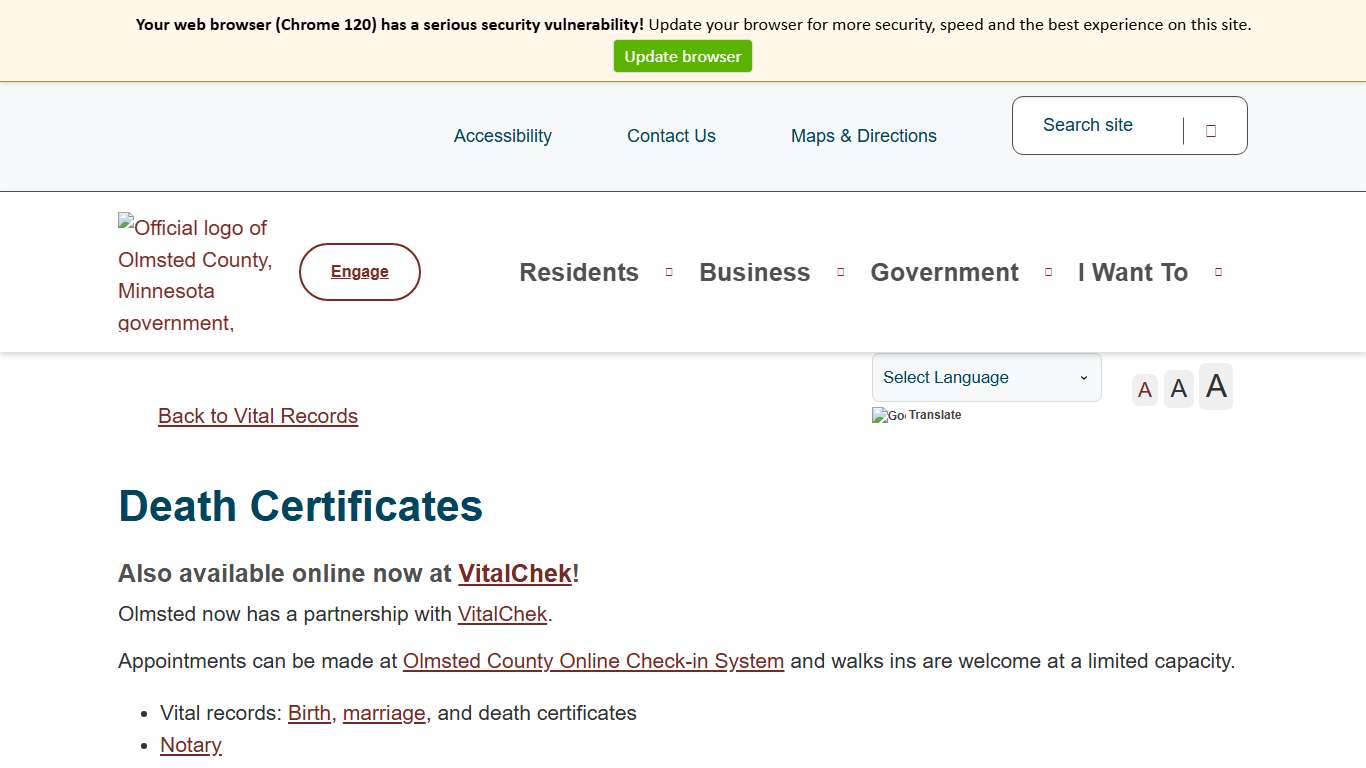Open the Residents dropdown arrow
The image size is (1366, 768).
click(x=668, y=271)
